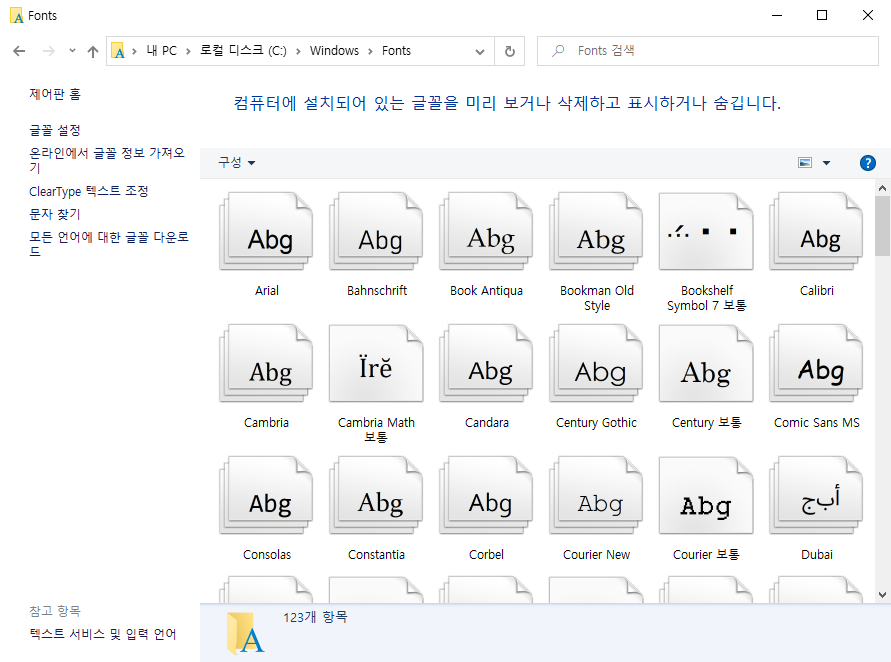This screenshot has width=891, height=662.
Task: Click the blue help question mark icon
Action: click(x=867, y=163)
